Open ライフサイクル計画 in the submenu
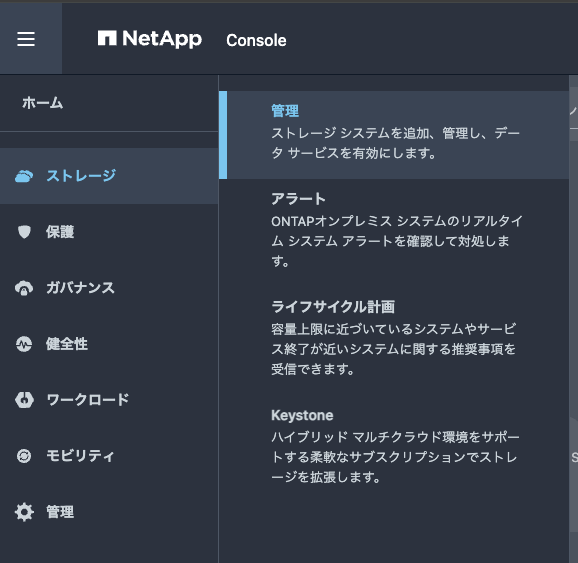Screen dimensions: 578x563 pos(333,307)
